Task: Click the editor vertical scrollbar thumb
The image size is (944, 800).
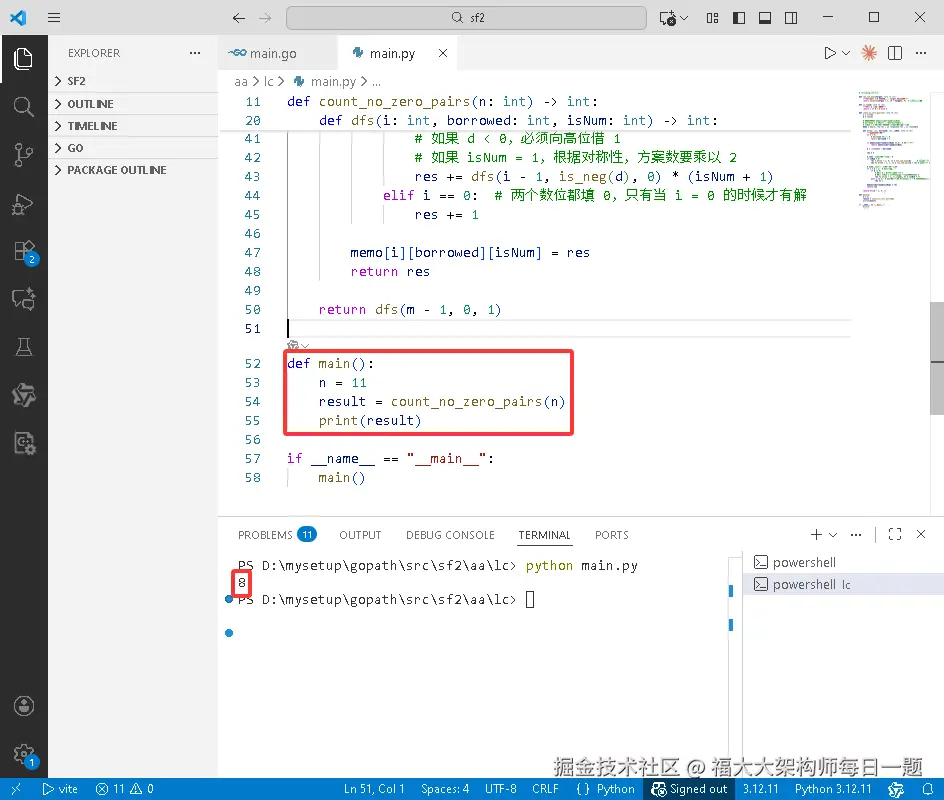Action: (937, 358)
